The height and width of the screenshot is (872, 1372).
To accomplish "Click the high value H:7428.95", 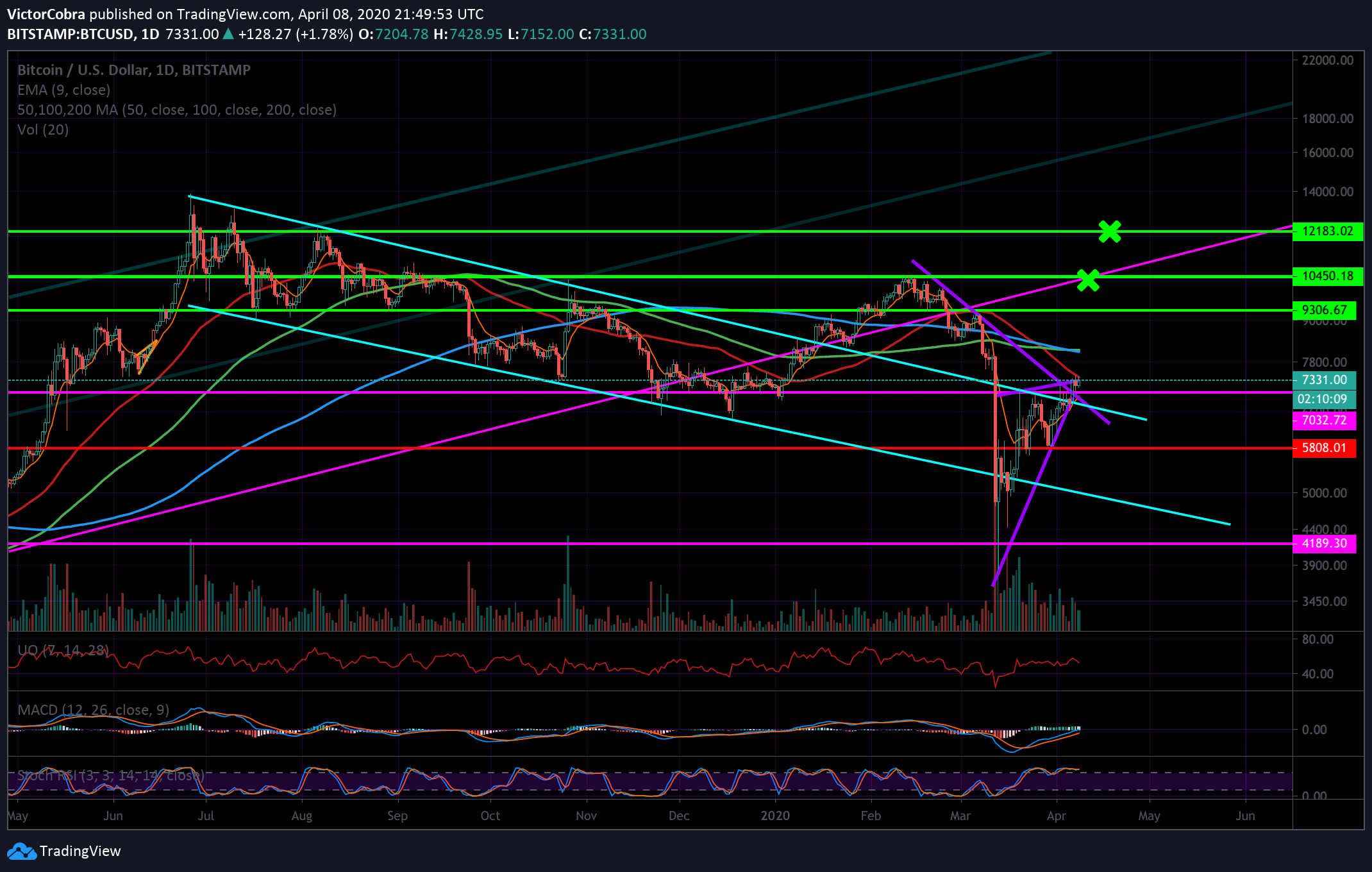I will 468,34.
